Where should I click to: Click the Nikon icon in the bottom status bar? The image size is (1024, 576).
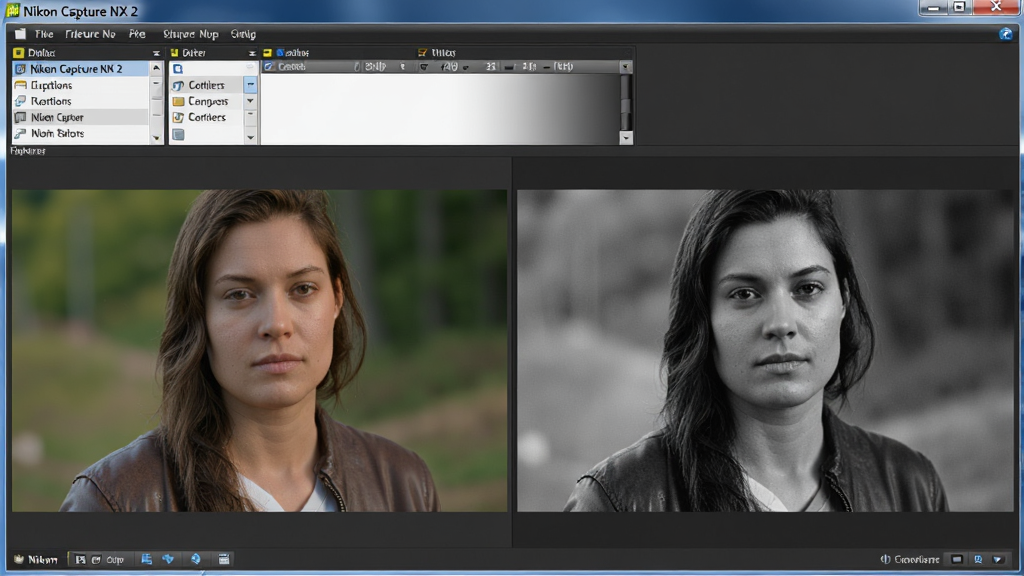click(19, 560)
